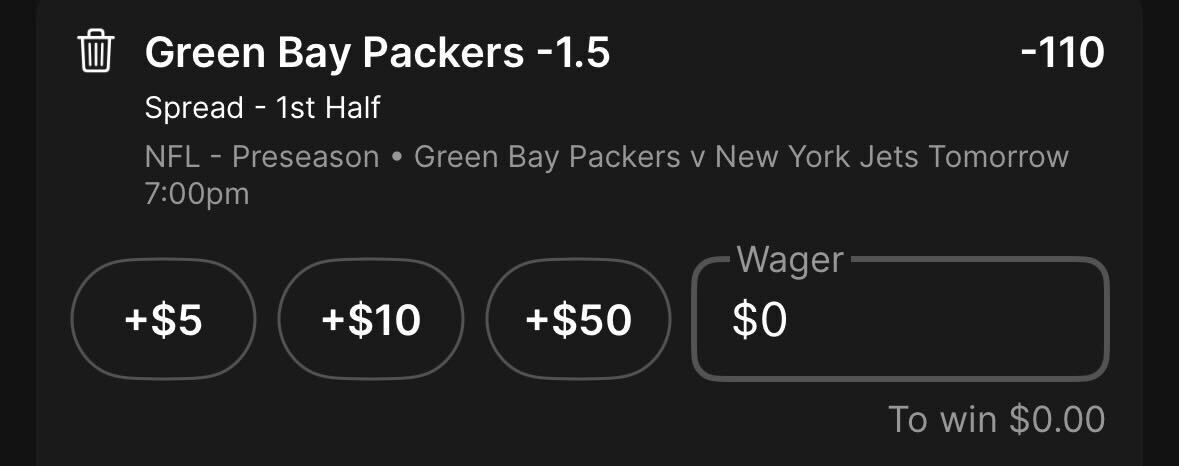The width and height of the screenshot is (1179, 466).
Task: Open the NFL - Preseason league text
Action: (262, 158)
